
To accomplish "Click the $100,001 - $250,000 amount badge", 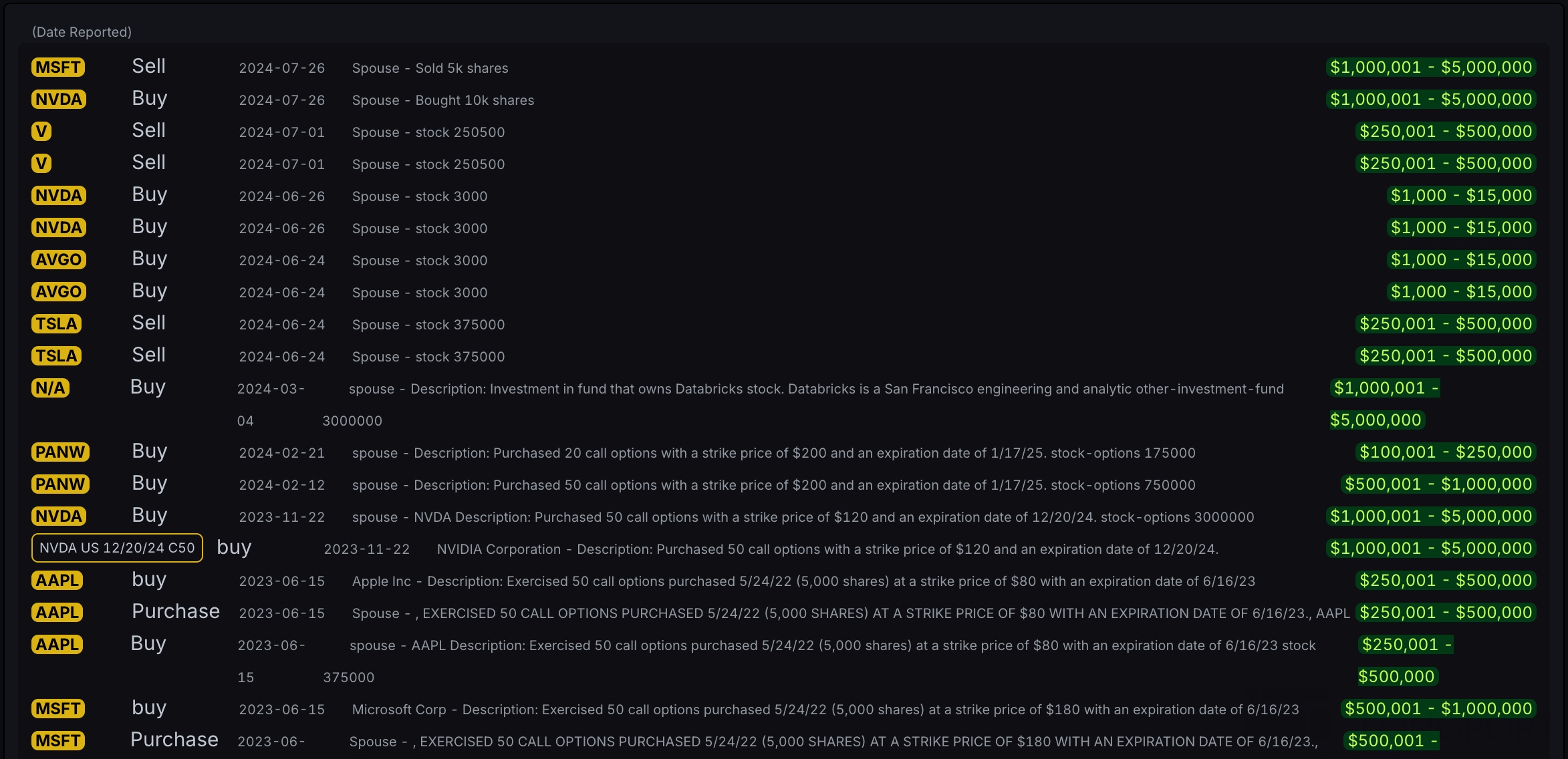I will [1446, 452].
